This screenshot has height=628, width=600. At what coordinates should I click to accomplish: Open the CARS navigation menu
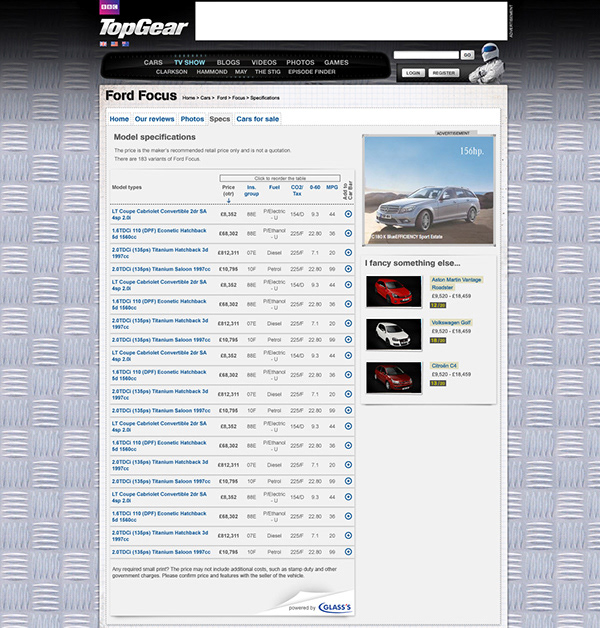click(153, 62)
